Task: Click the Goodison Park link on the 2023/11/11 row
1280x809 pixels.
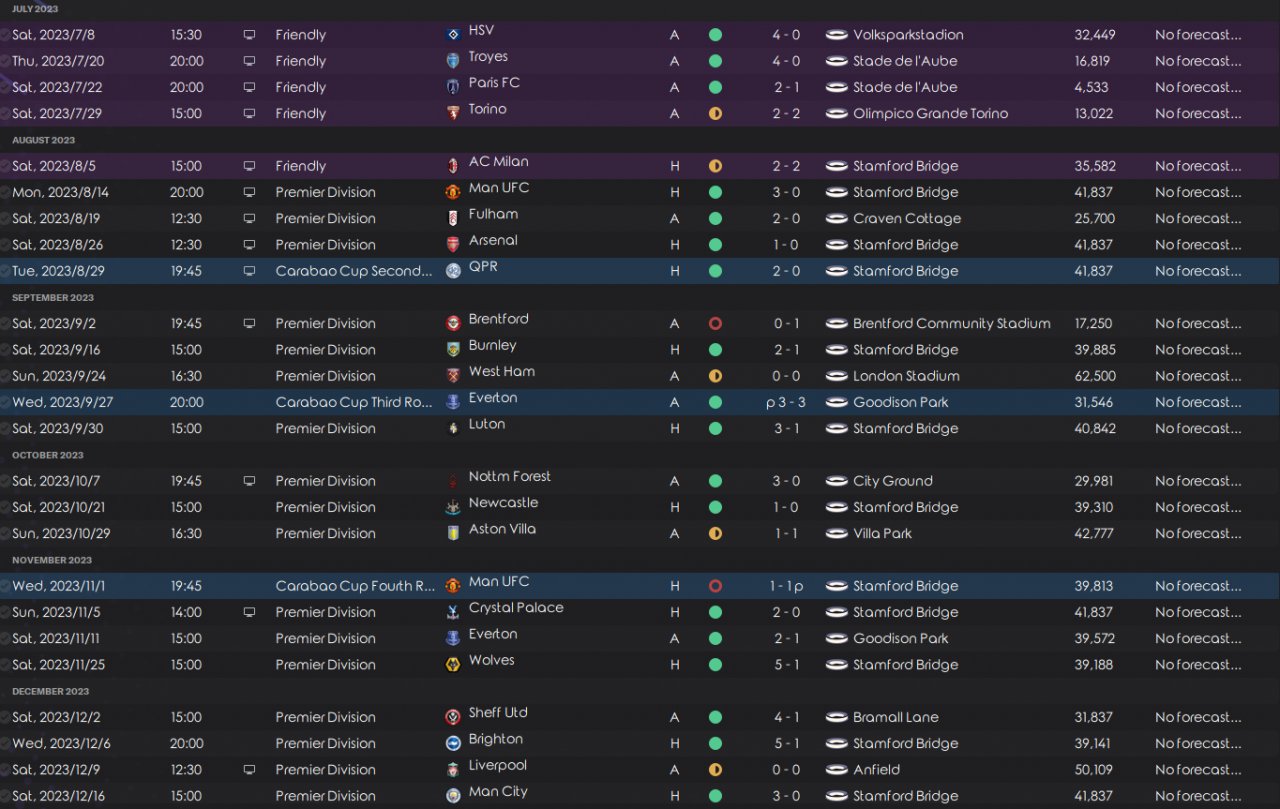Action: click(x=900, y=639)
